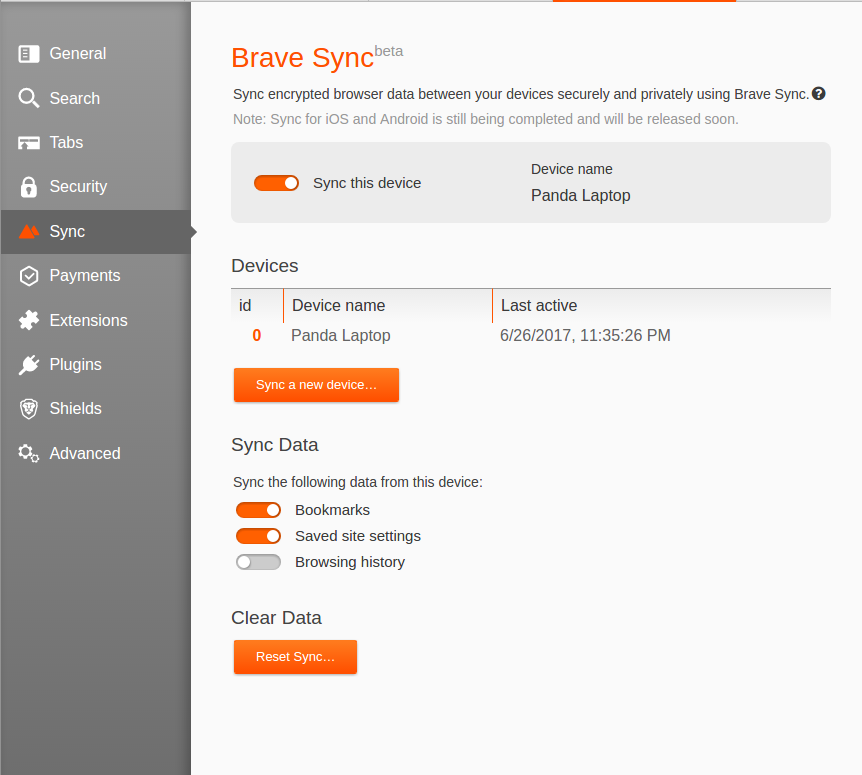862x775 pixels.
Task: Click the Device name caption in card
Action: 572,169
